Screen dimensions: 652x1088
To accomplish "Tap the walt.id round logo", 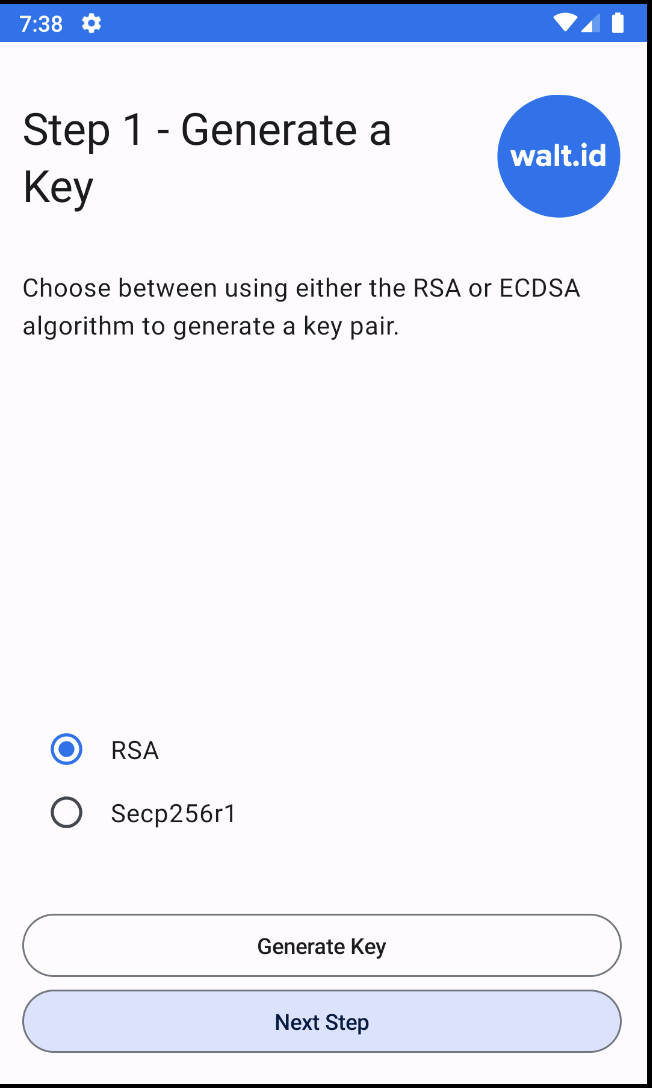I will 558,156.
